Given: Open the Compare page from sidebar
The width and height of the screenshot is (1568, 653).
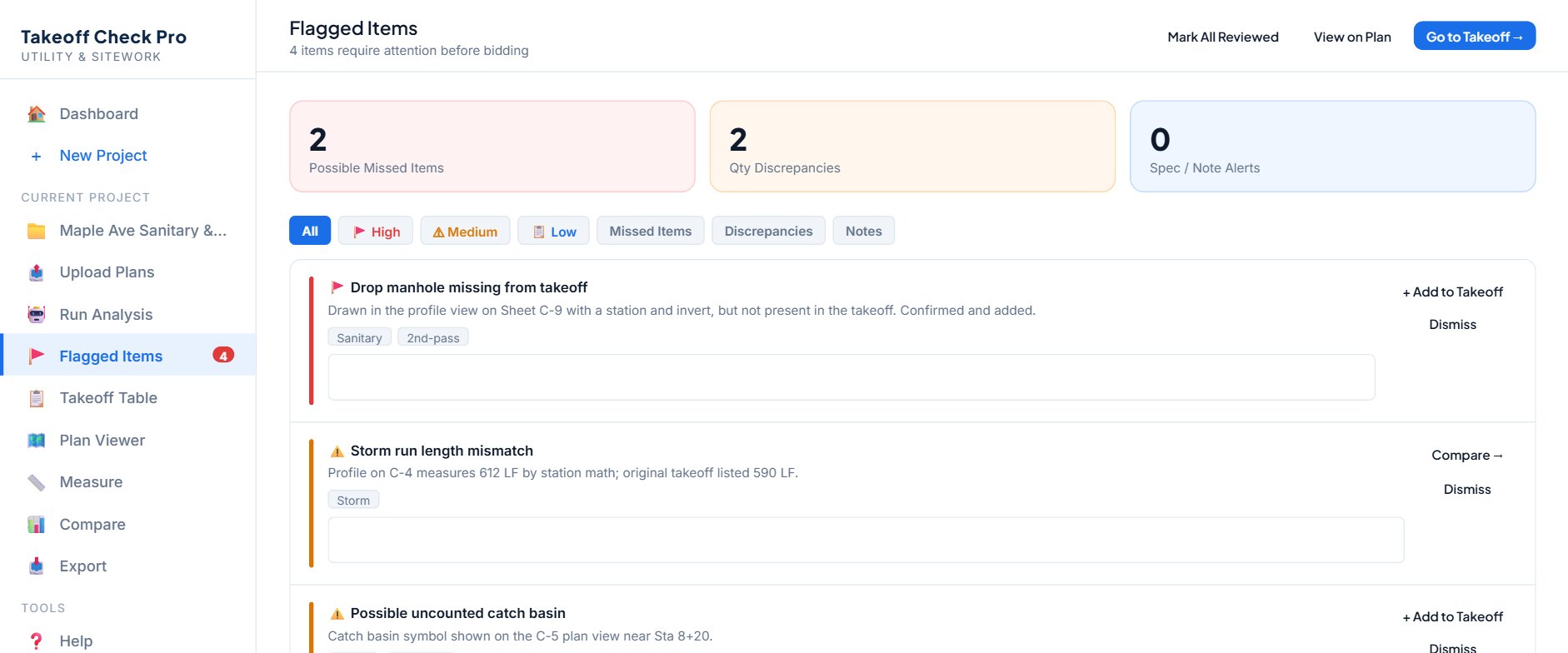Looking at the screenshot, I should pyautogui.click(x=128, y=525).
